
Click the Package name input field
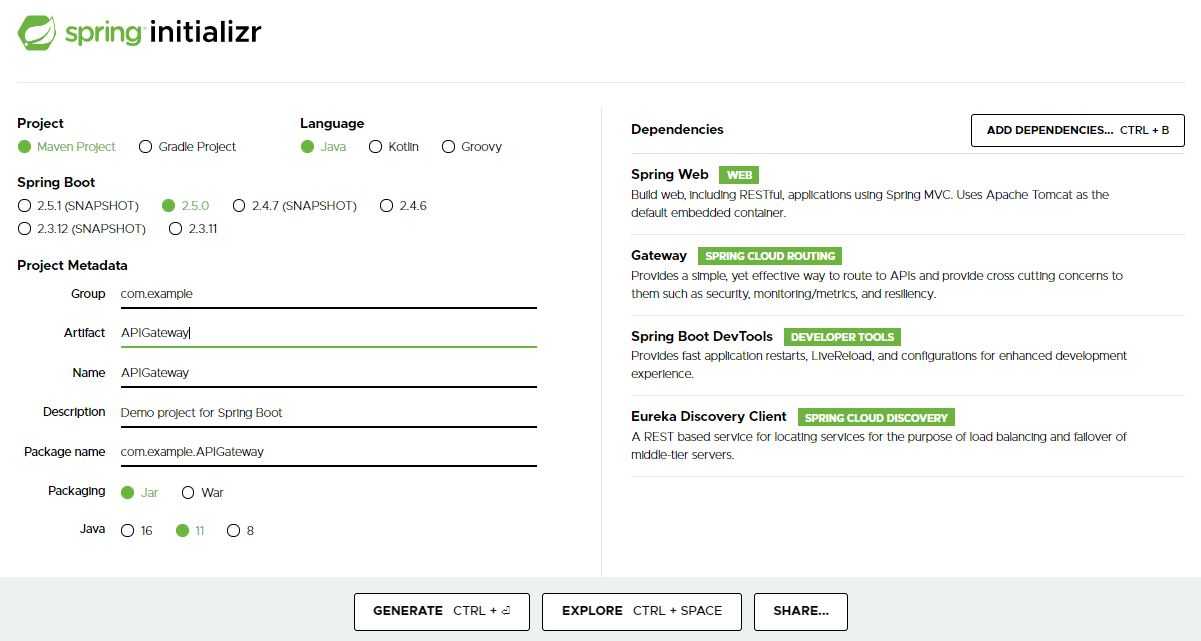click(x=328, y=452)
